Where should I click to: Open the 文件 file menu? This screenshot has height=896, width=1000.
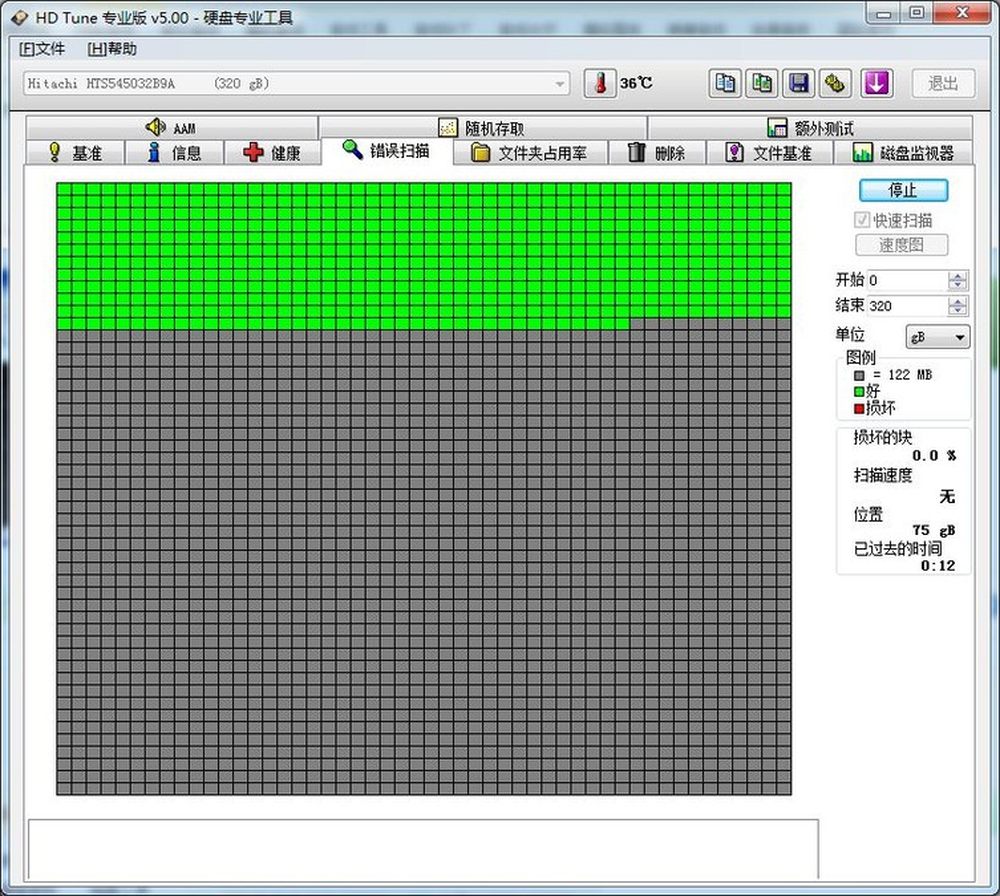coord(42,49)
